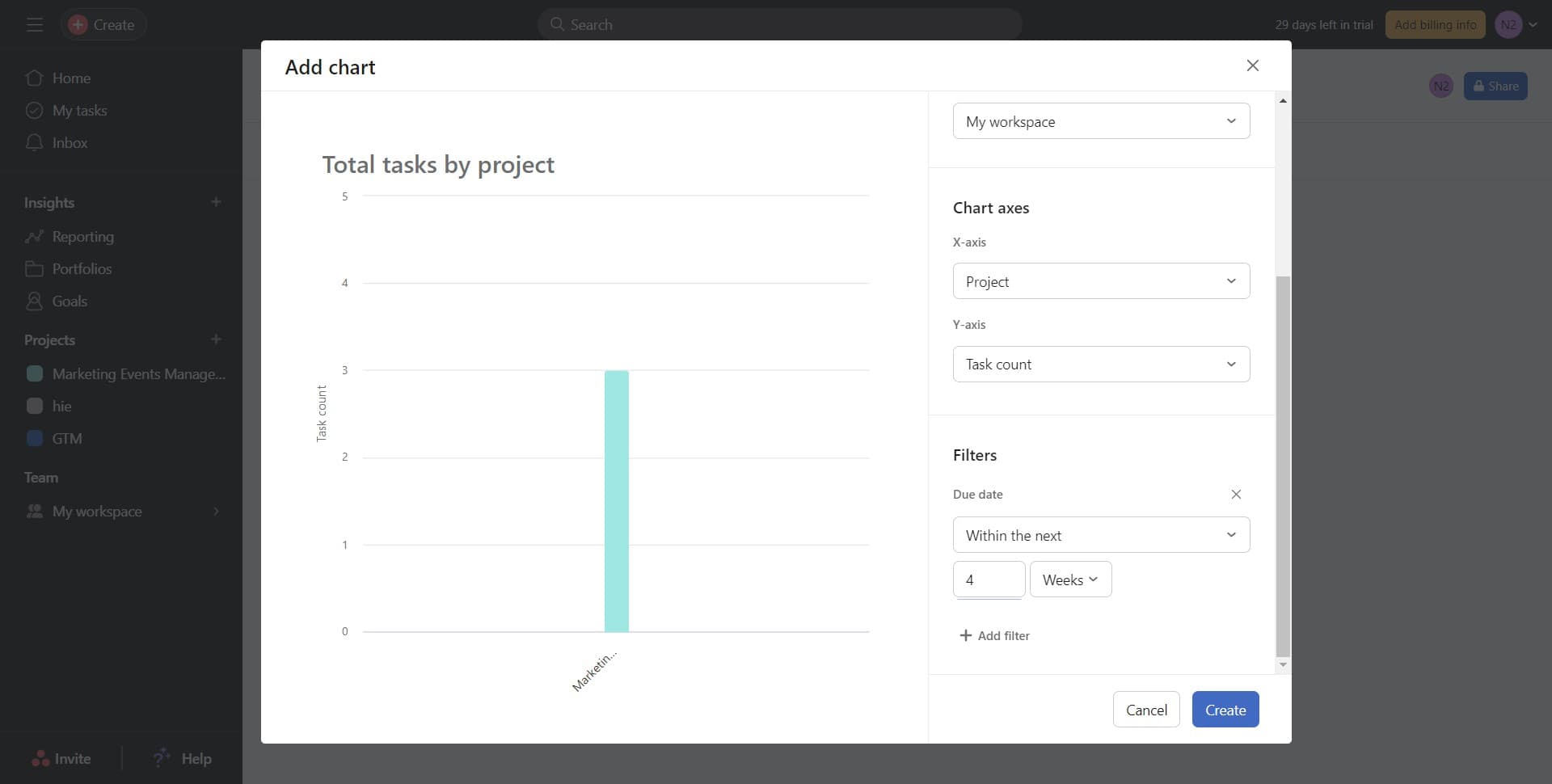Click Add filter link
The width and height of the screenshot is (1552, 784).
click(x=994, y=636)
